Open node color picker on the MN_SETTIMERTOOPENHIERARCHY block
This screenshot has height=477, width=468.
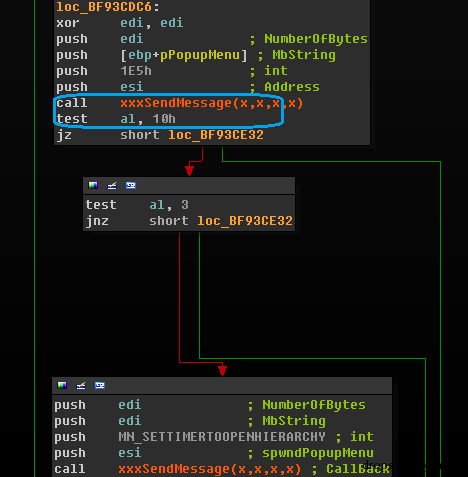tap(62, 385)
